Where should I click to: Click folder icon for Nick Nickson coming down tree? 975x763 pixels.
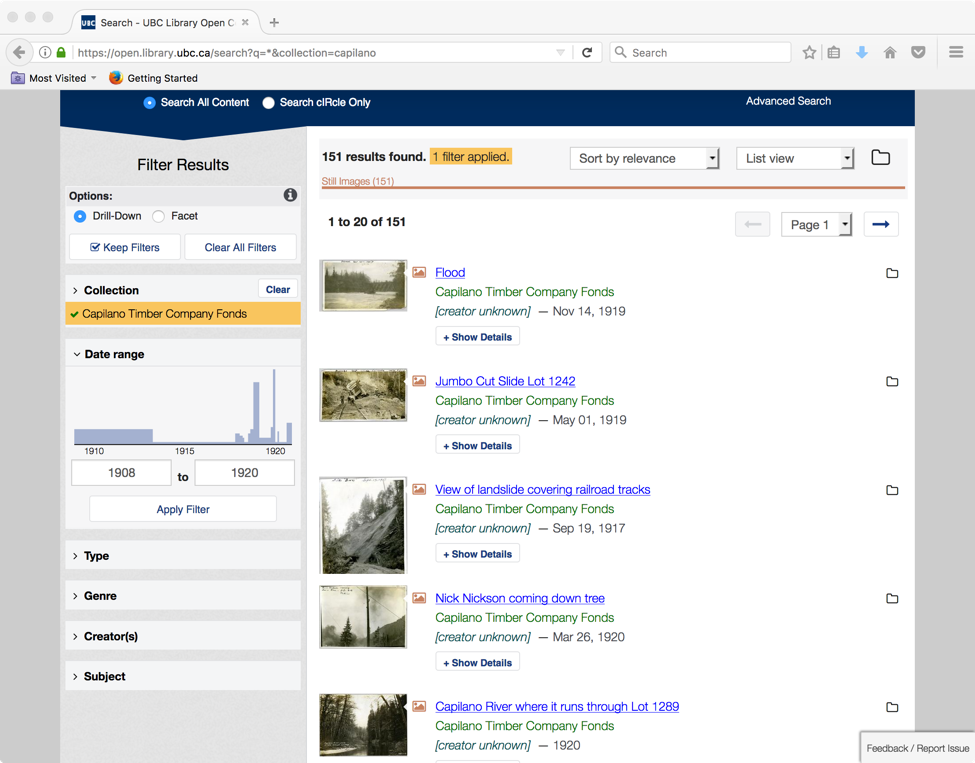892,598
